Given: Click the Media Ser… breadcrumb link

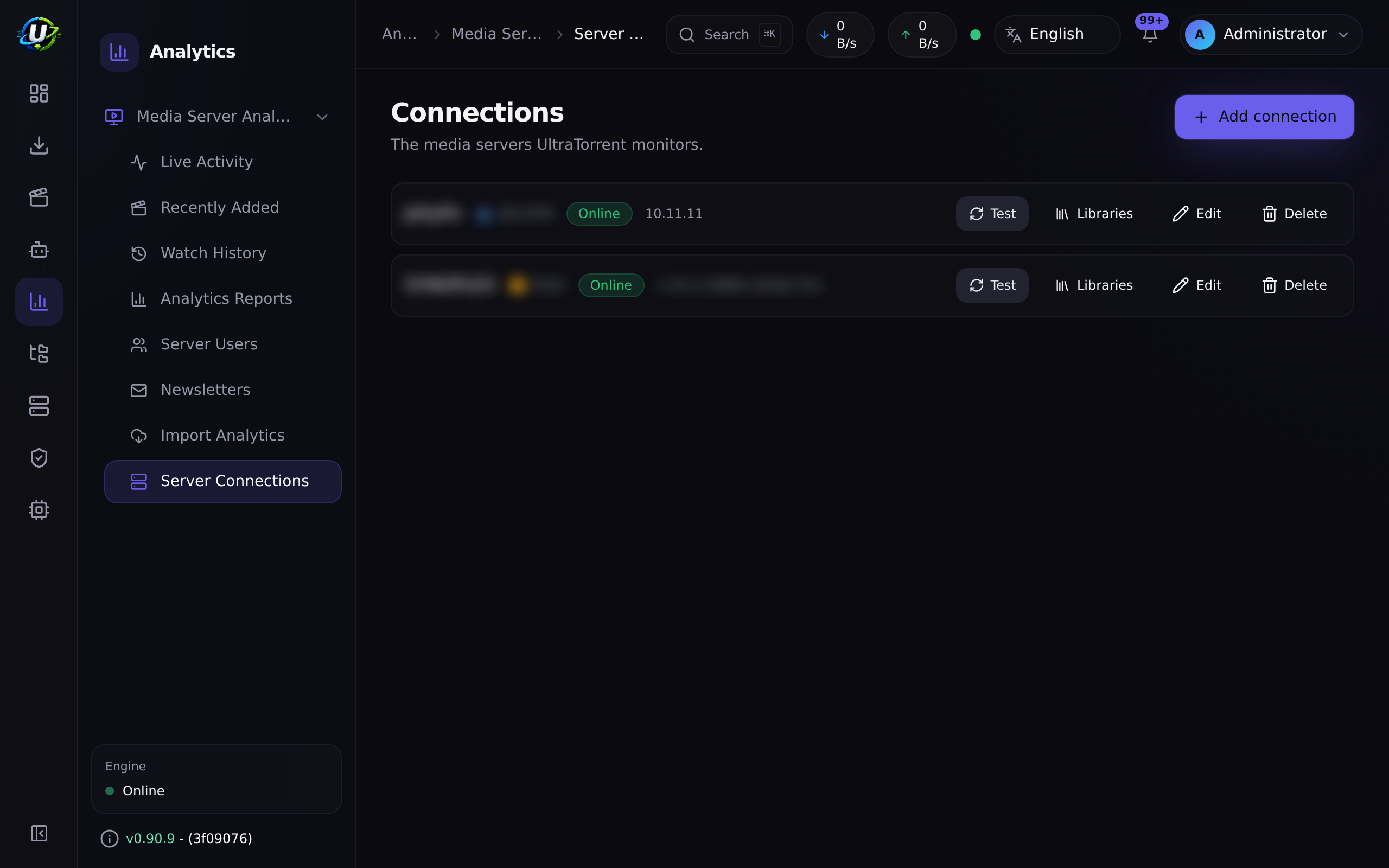Looking at the screenshot, I should (496, 34).
